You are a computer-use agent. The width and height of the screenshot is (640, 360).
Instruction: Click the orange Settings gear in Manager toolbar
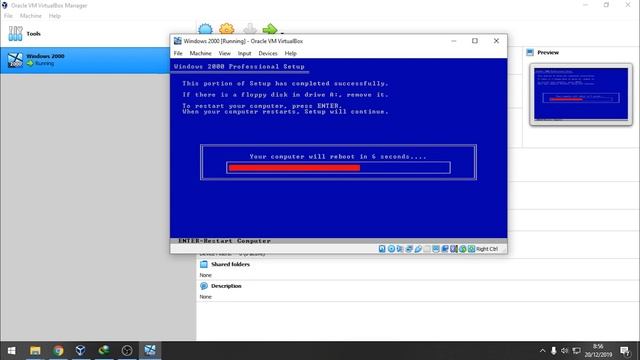coord(227,29)
